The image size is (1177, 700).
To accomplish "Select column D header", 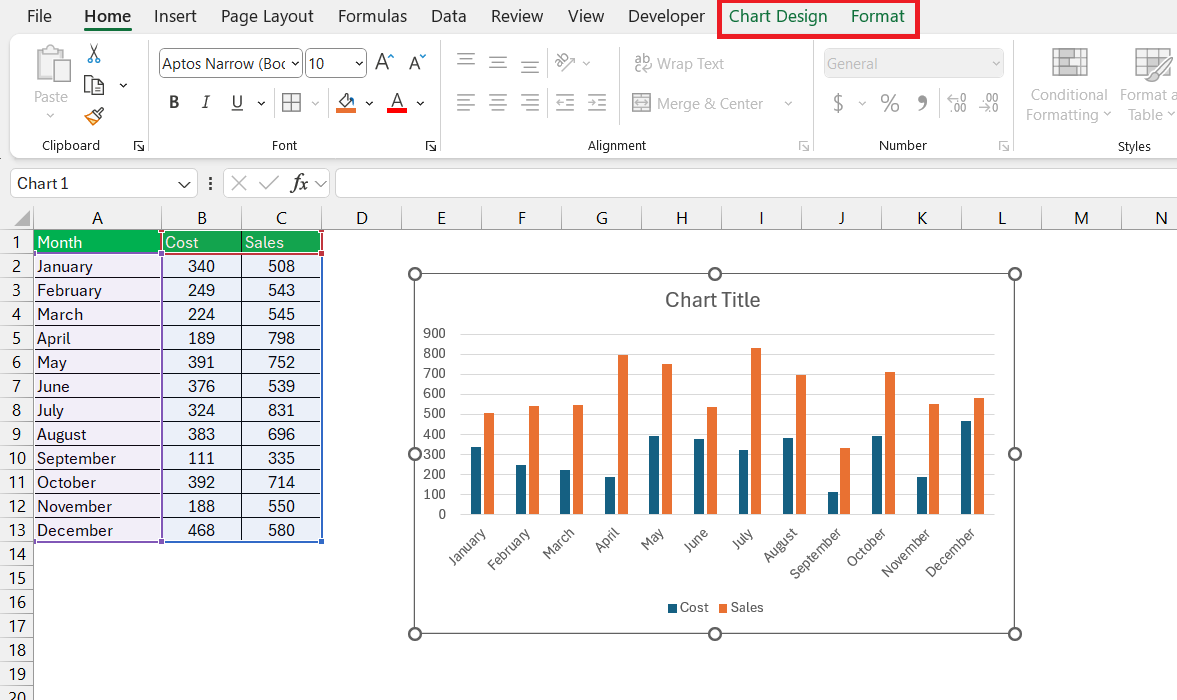I will click(x=362, y=218).
